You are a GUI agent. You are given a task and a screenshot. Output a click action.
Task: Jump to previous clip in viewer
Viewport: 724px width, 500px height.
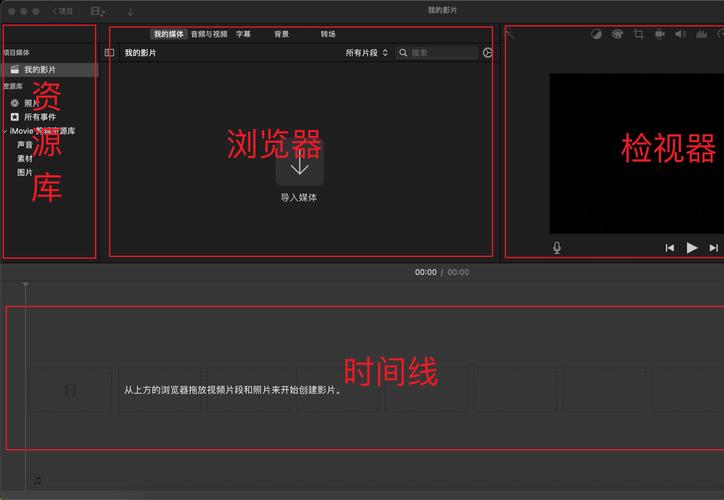tap(670, 248)
